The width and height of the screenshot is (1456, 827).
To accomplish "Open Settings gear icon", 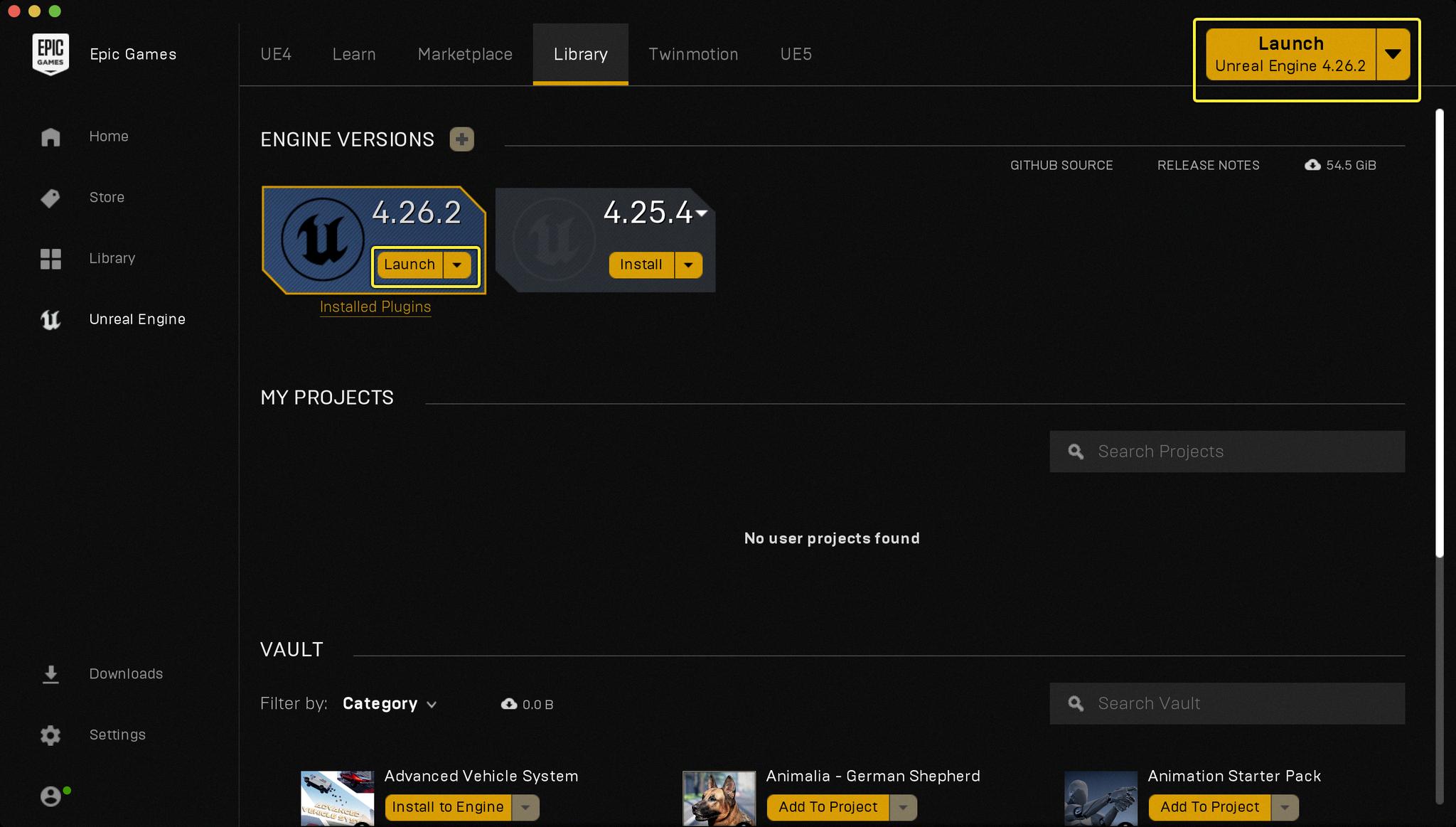I will point(50,735).
